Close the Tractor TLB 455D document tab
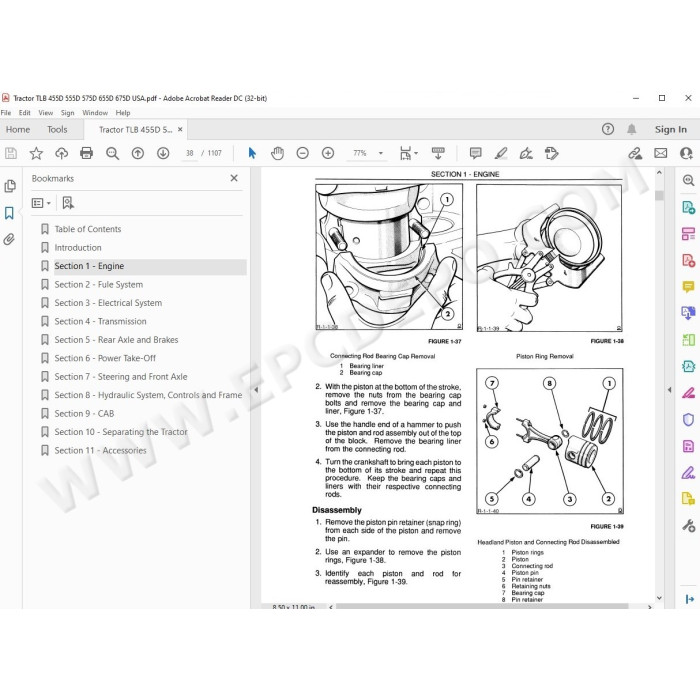The height and width of the screenshot is (700, 700). click(x=180, y=129)
